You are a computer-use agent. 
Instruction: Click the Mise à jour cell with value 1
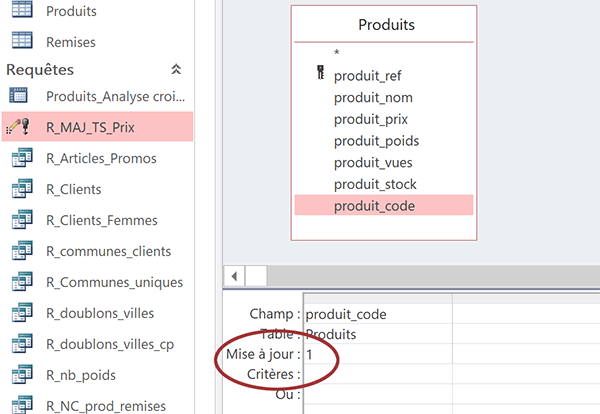click(378, 354)
